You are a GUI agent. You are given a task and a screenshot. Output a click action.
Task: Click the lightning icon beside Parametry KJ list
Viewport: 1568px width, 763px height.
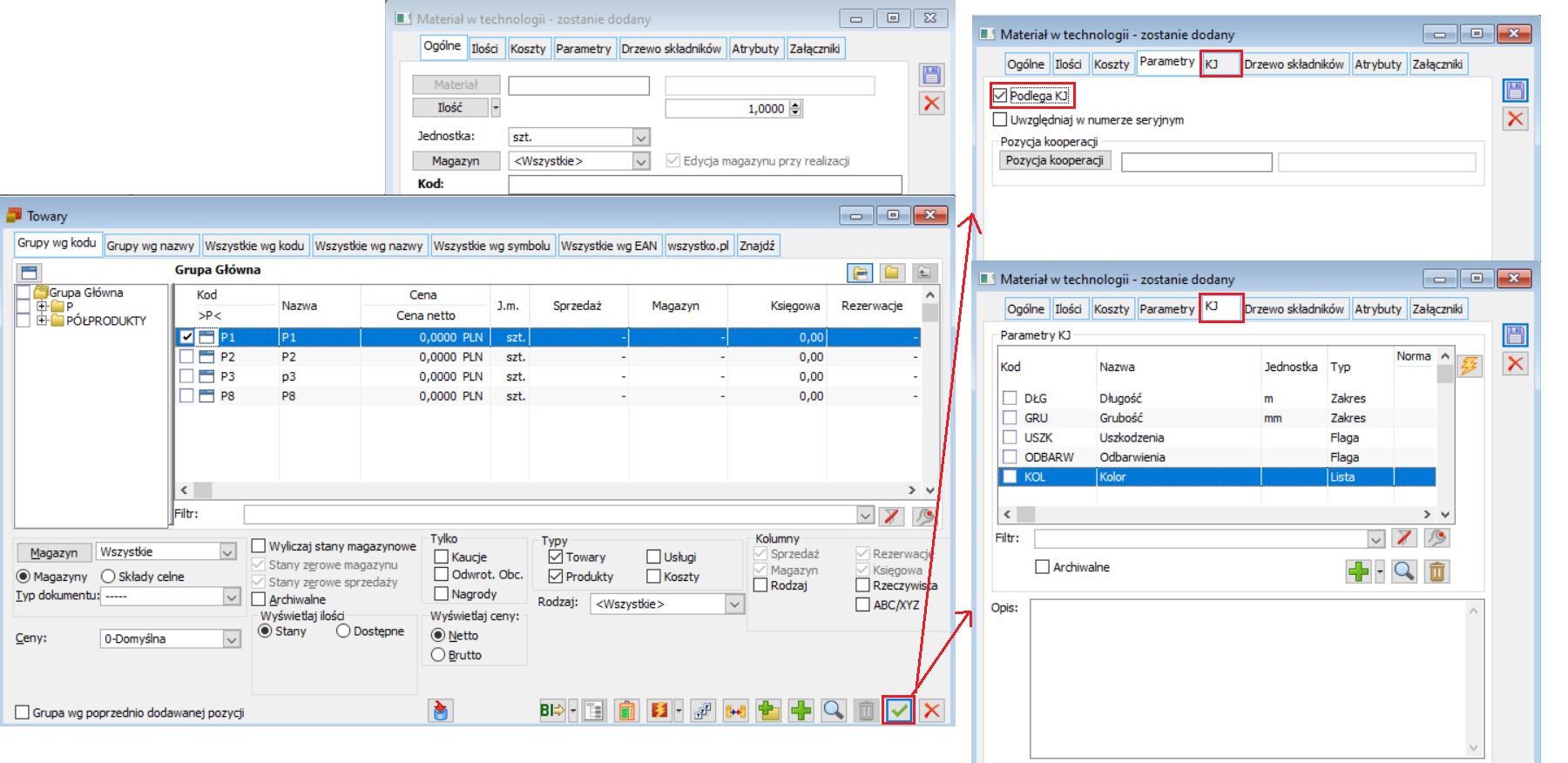click(x=1470, y=365)
